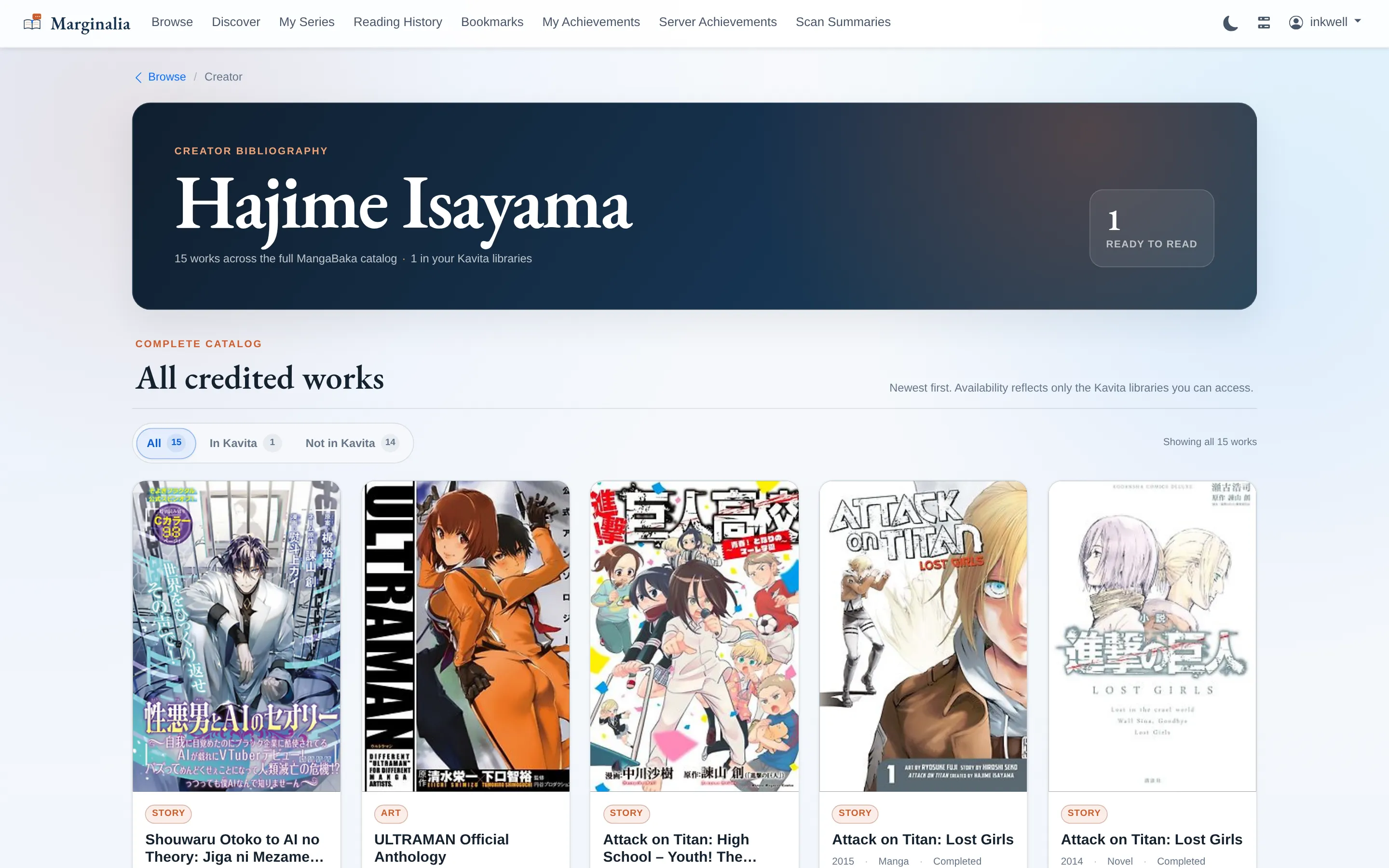
Task: Open the Attack on Titan High School cover
Action: tap(694, 636)
